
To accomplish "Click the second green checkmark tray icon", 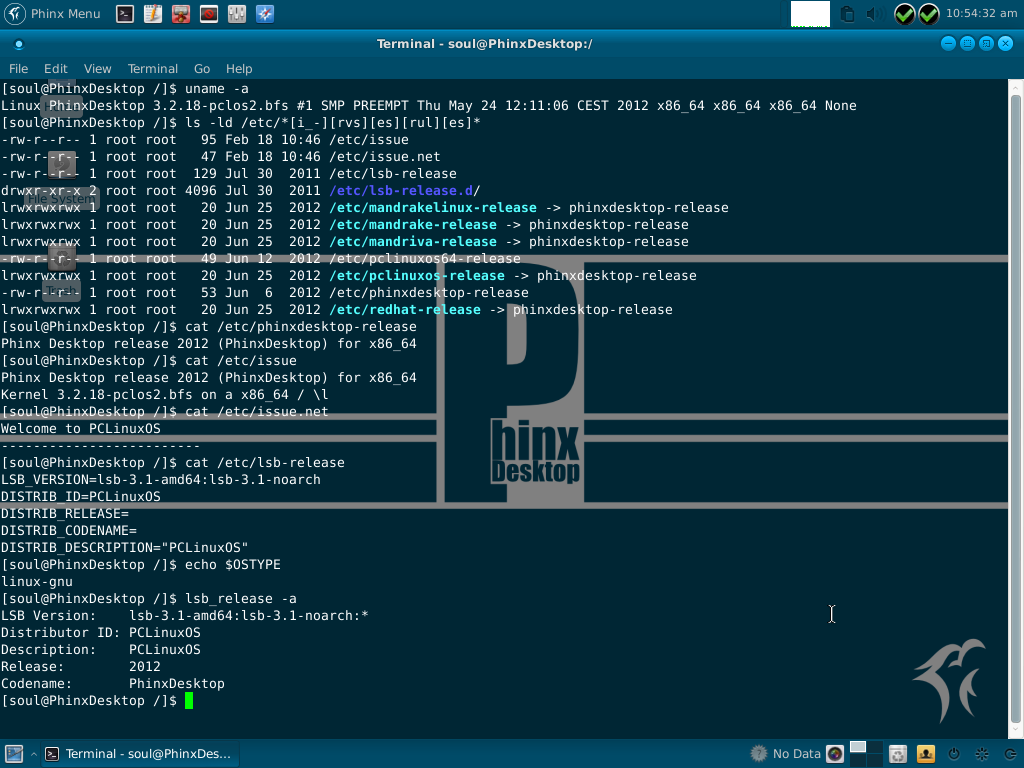I will click(929, 14).
